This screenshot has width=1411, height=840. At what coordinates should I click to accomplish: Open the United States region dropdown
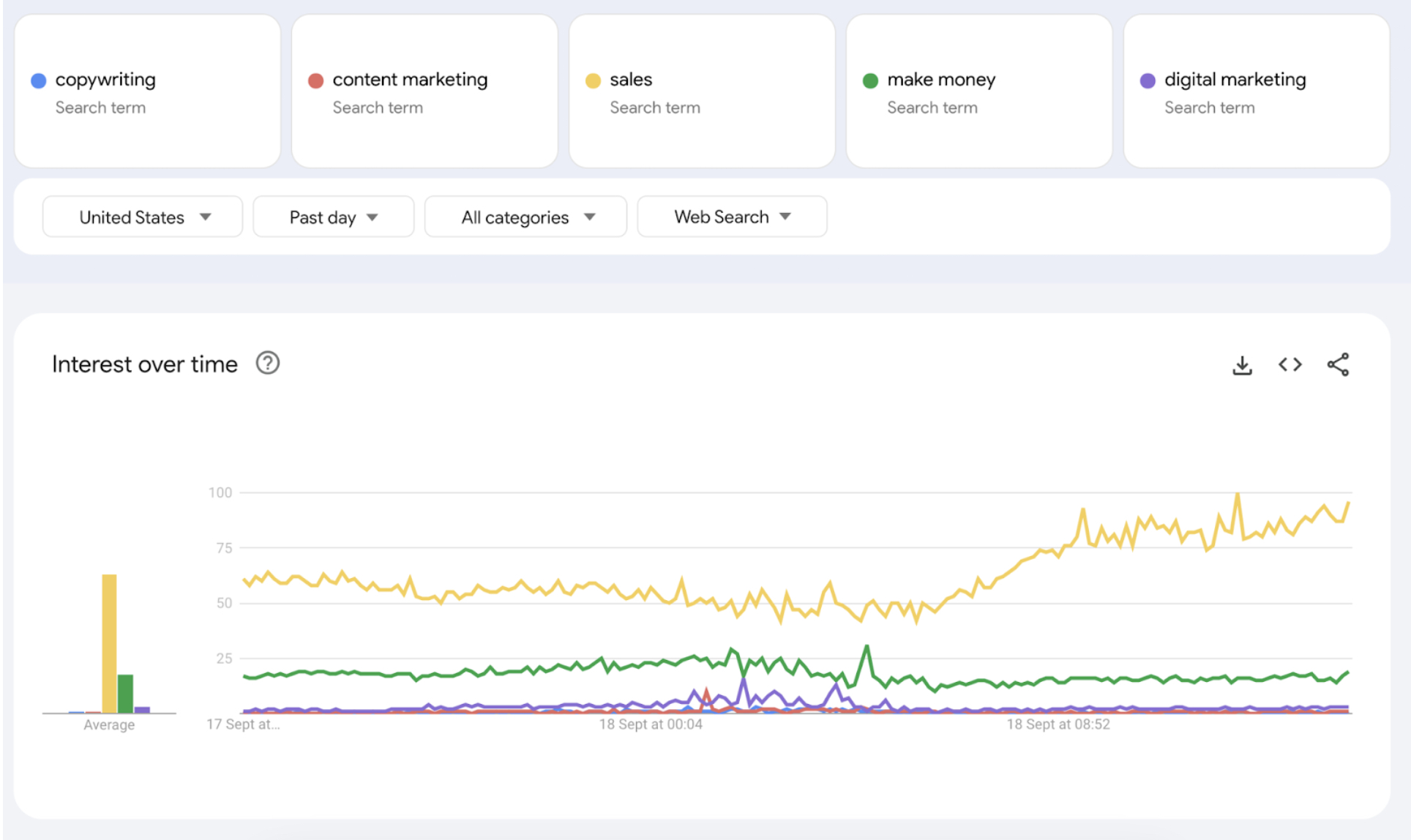143,217
